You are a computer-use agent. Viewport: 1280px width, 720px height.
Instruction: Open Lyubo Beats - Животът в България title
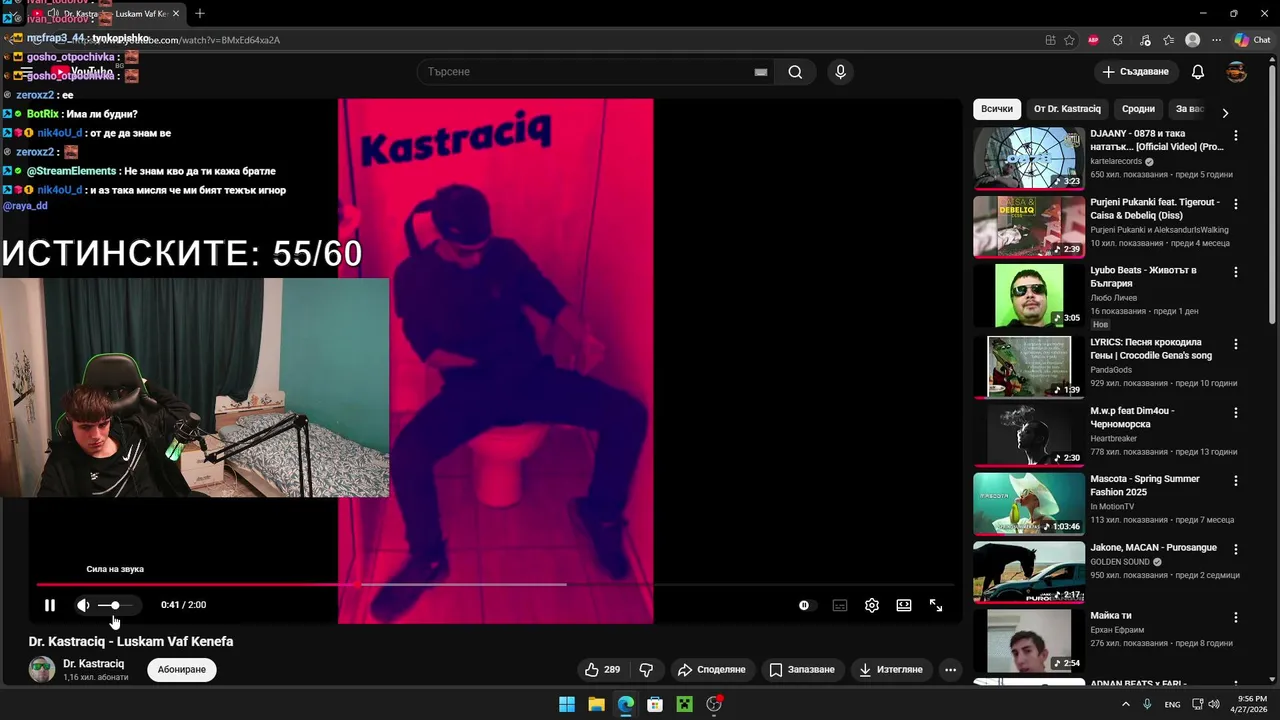(1143, 277)
